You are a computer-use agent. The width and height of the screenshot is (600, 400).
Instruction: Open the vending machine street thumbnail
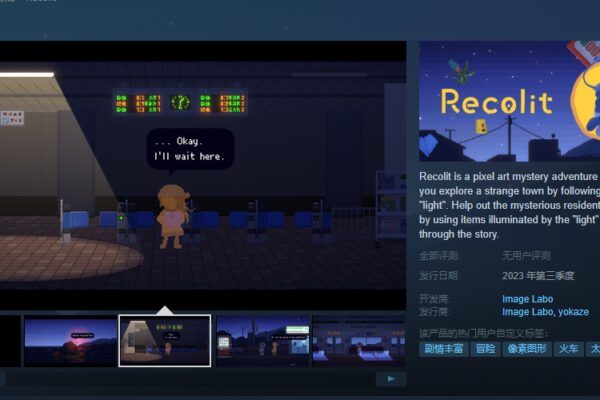pyautogui.click(x=262, y=341)
